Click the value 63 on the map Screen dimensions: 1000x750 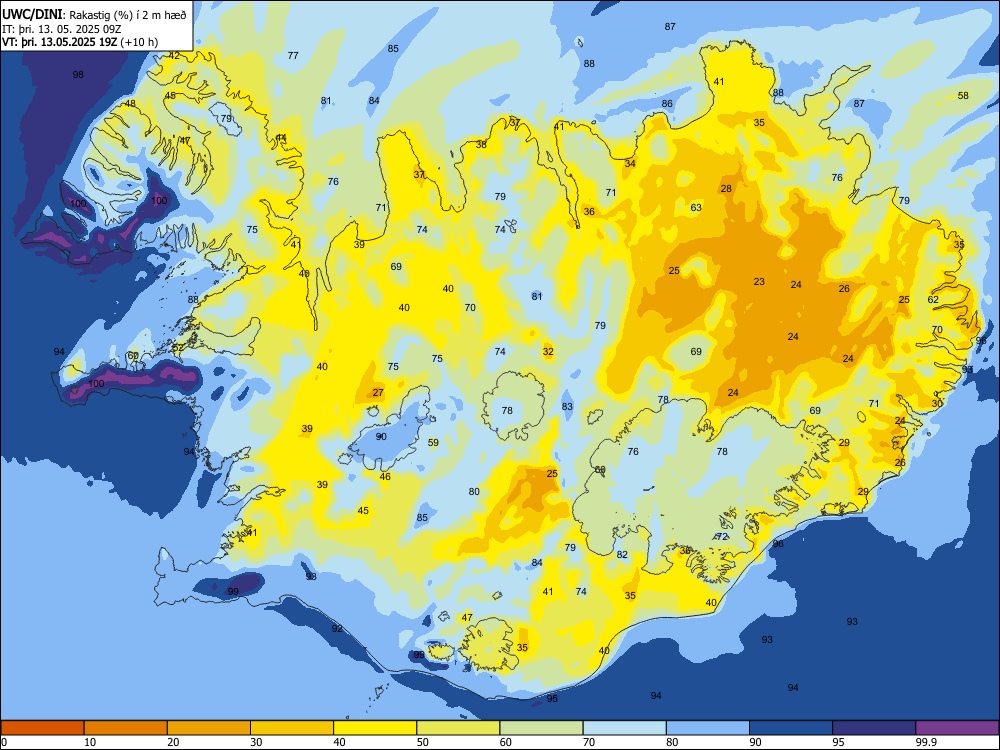pos(696,207)
